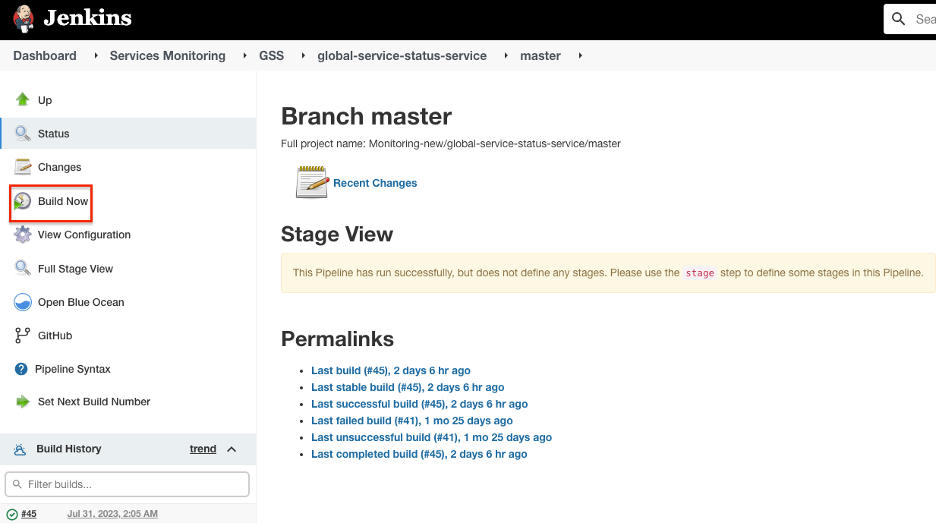Click the 'stage' code word in warning
936x524 pixels.
click(x=700, y=273)
